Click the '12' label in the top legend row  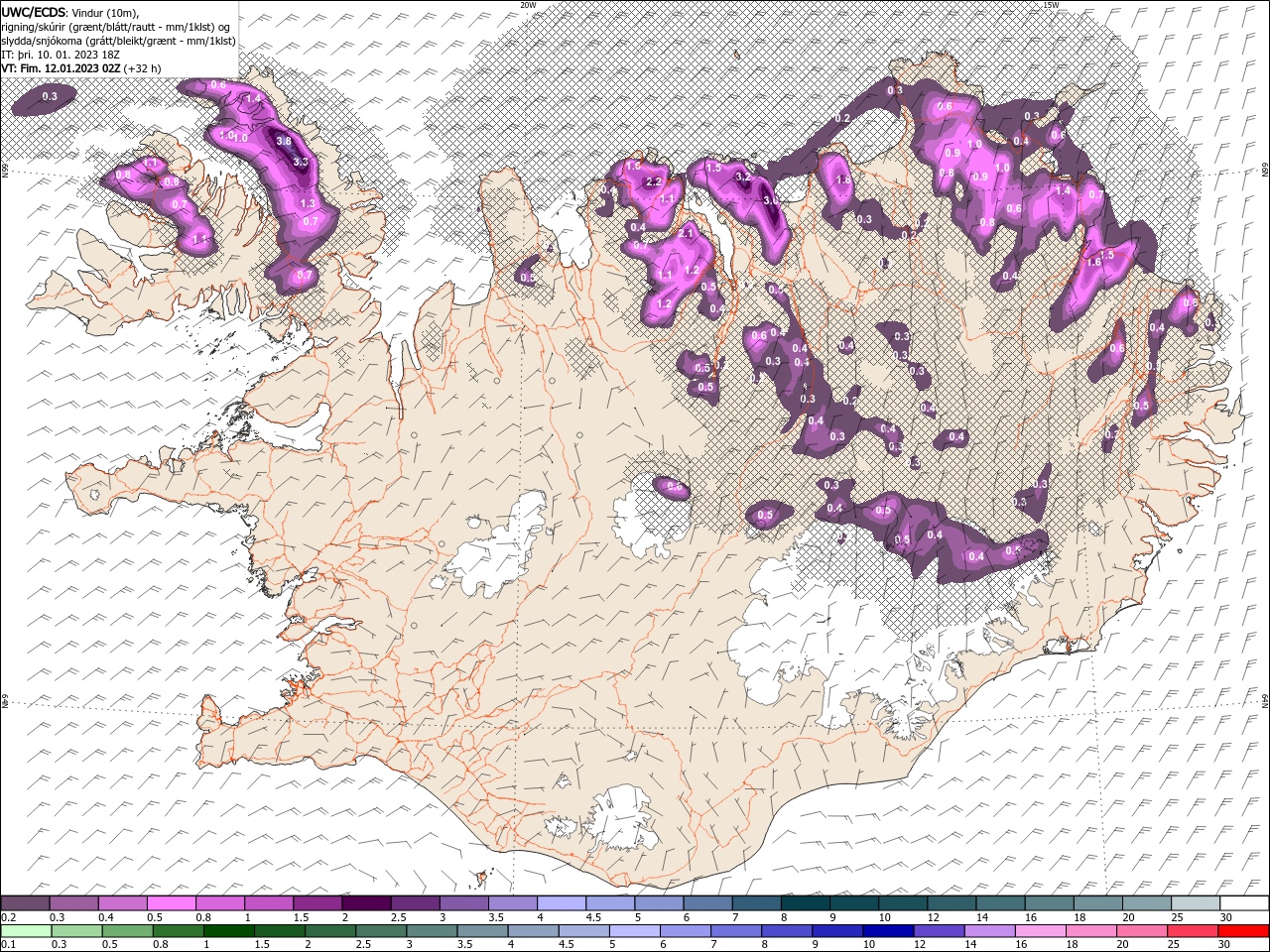[933, 918]
